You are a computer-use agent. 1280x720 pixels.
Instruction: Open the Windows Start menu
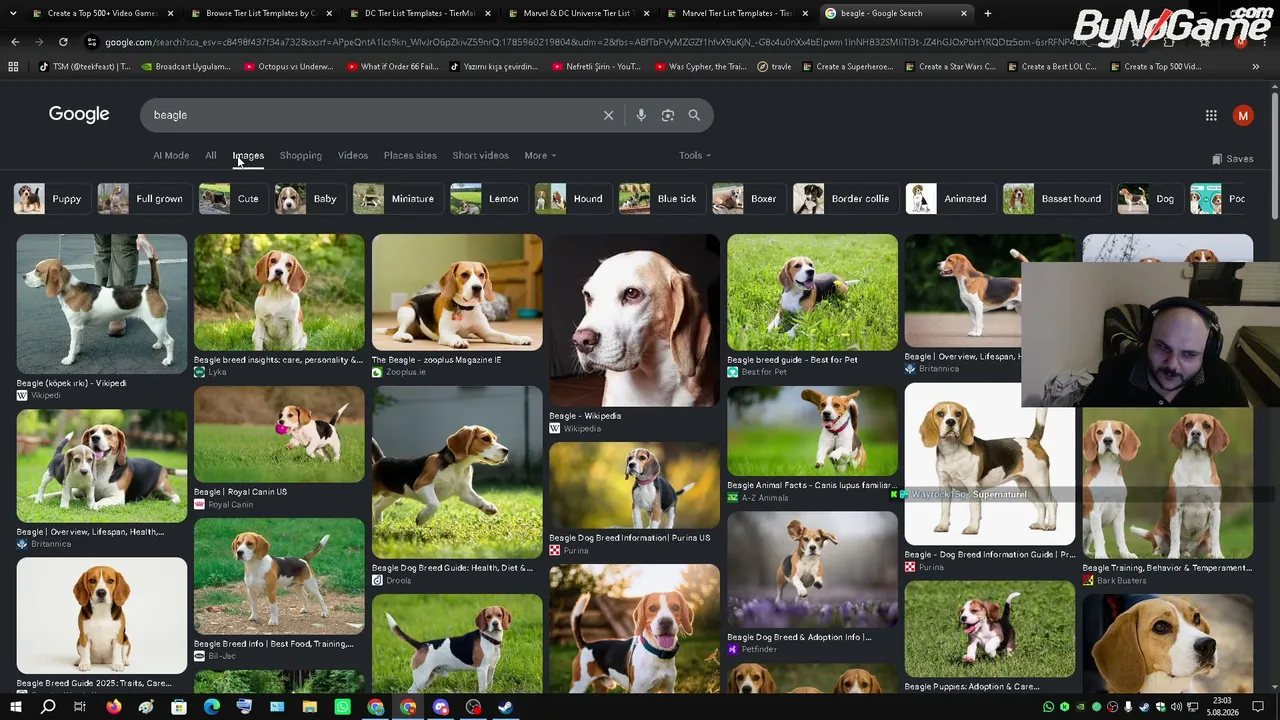click(x=16, y=707)
